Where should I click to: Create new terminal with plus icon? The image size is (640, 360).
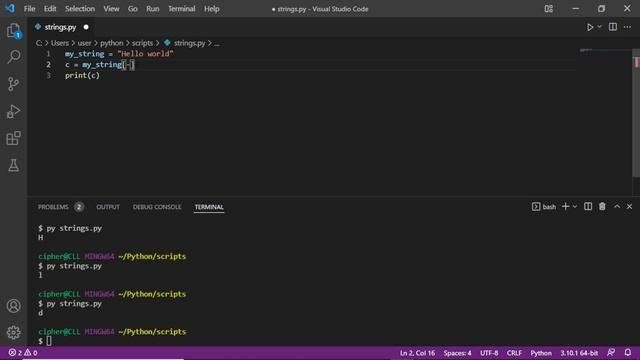(x=565, y=207)
